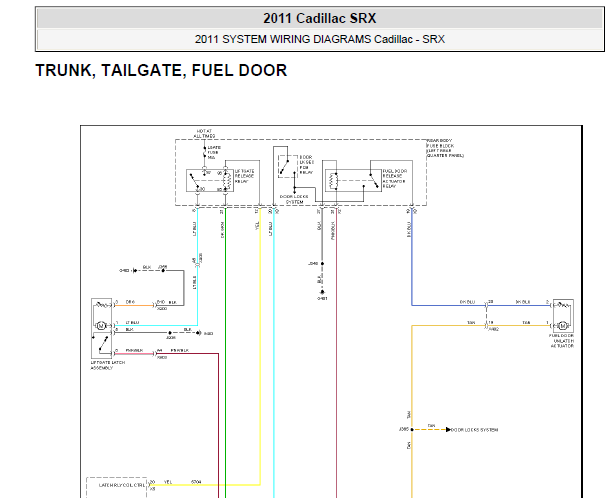Click the "ORG" label on the orange wire
607x498 pixels.
coord(130,302)
